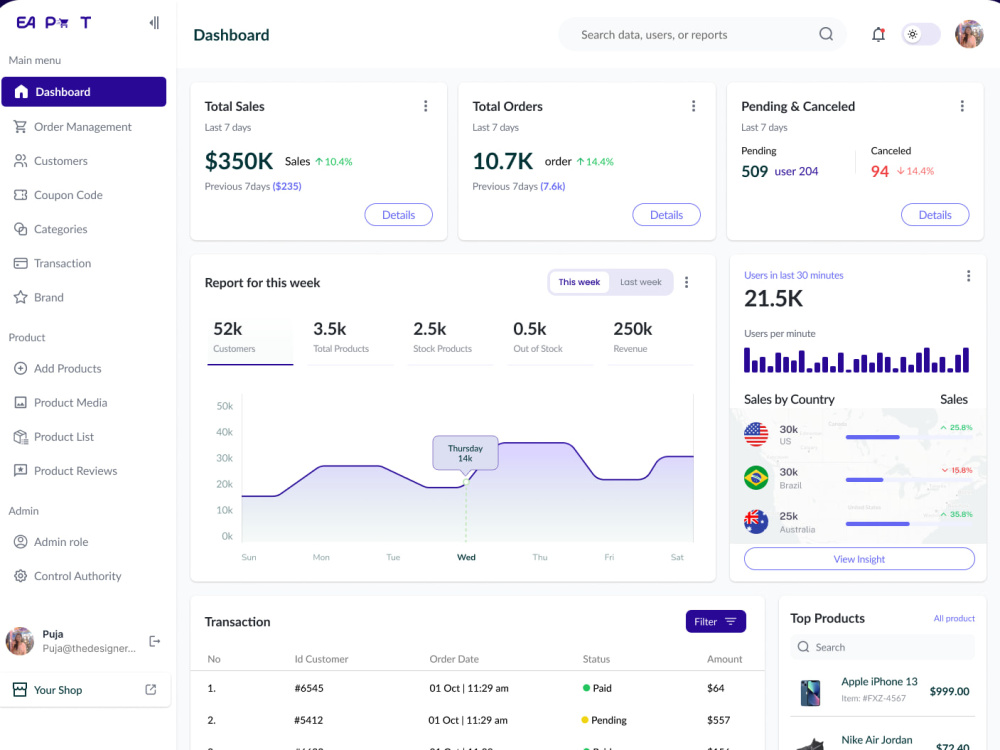Open the All product link
Screen dimensions: 1000x750
pyautogui.click(x=954, y=619)
